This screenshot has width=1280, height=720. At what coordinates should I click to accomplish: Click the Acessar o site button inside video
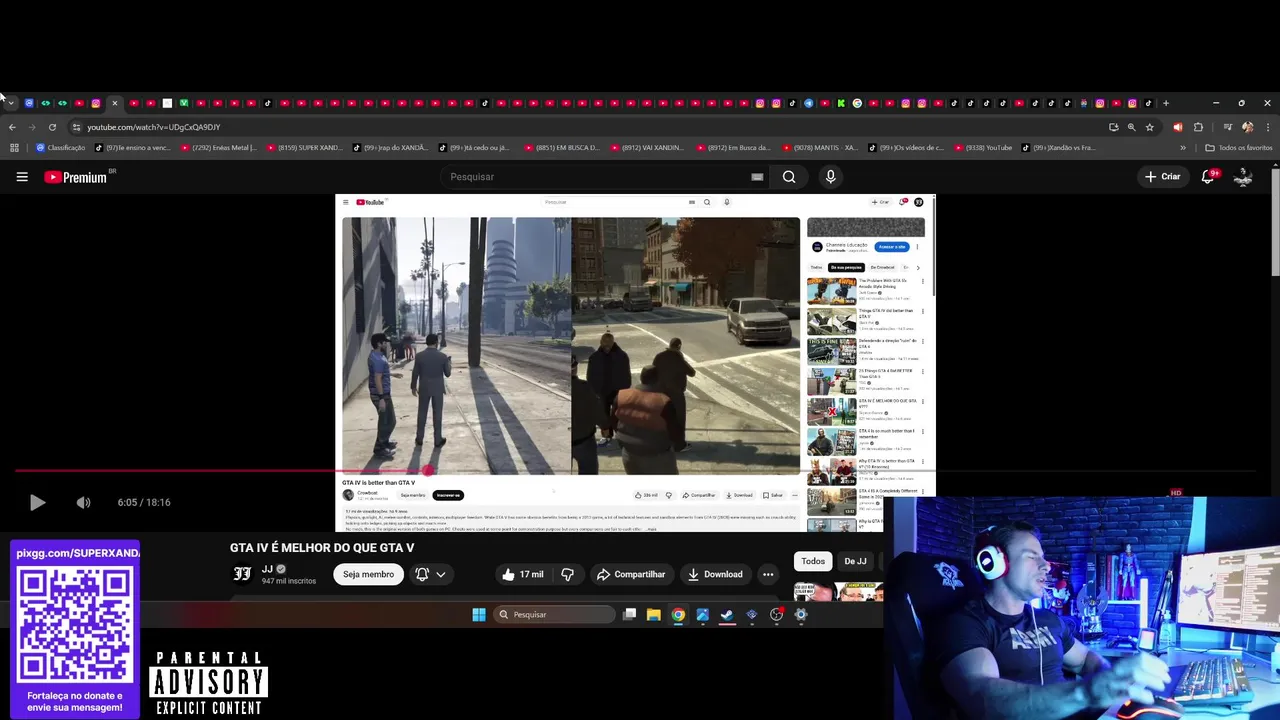(892, 247)
